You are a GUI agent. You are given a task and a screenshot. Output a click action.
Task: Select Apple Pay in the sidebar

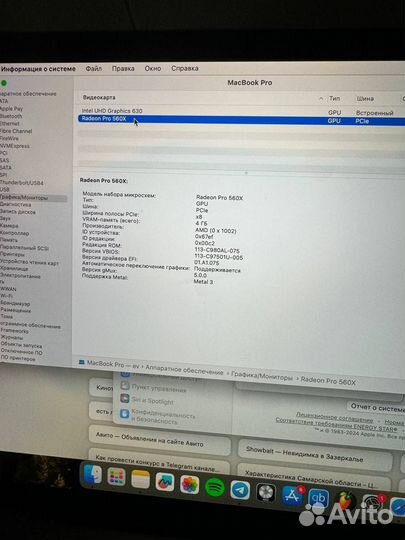tap(11, 108)
